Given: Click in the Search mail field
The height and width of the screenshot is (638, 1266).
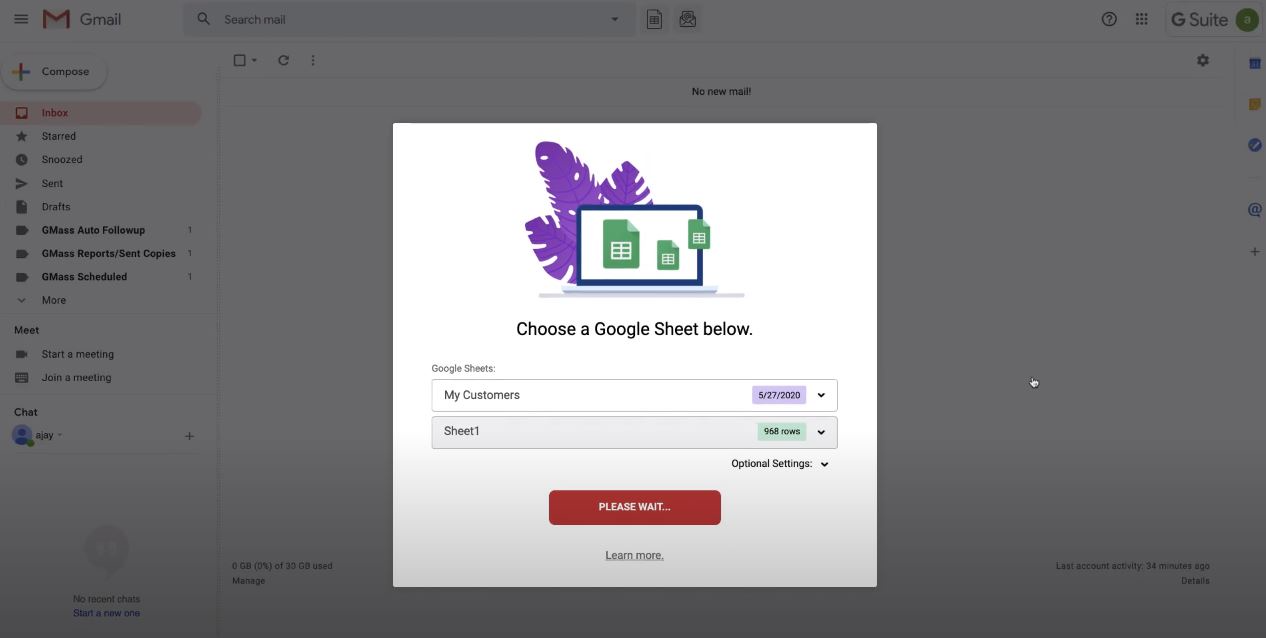Looking at the screenshot, I should pyautogui.click(x=410, y=19).
